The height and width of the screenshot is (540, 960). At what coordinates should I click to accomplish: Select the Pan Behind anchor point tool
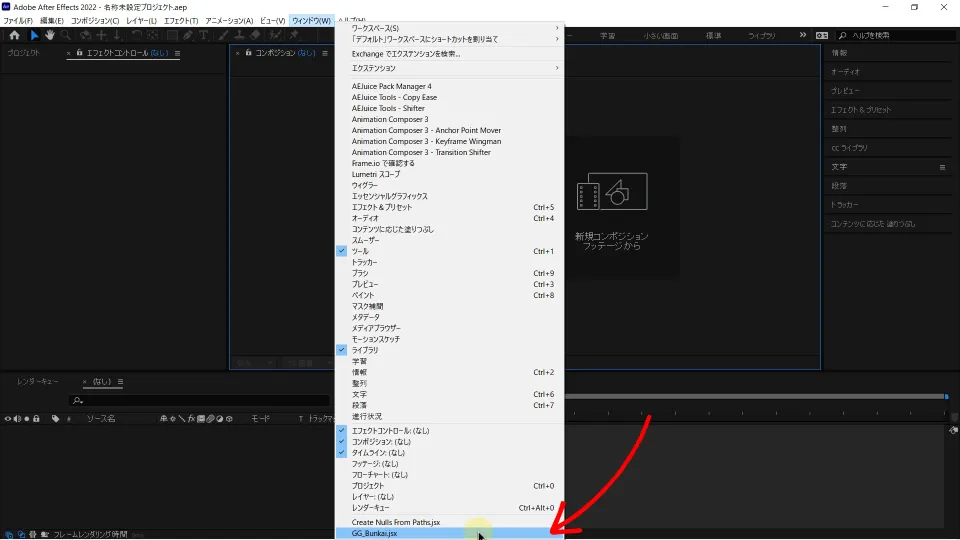(152, 36)
